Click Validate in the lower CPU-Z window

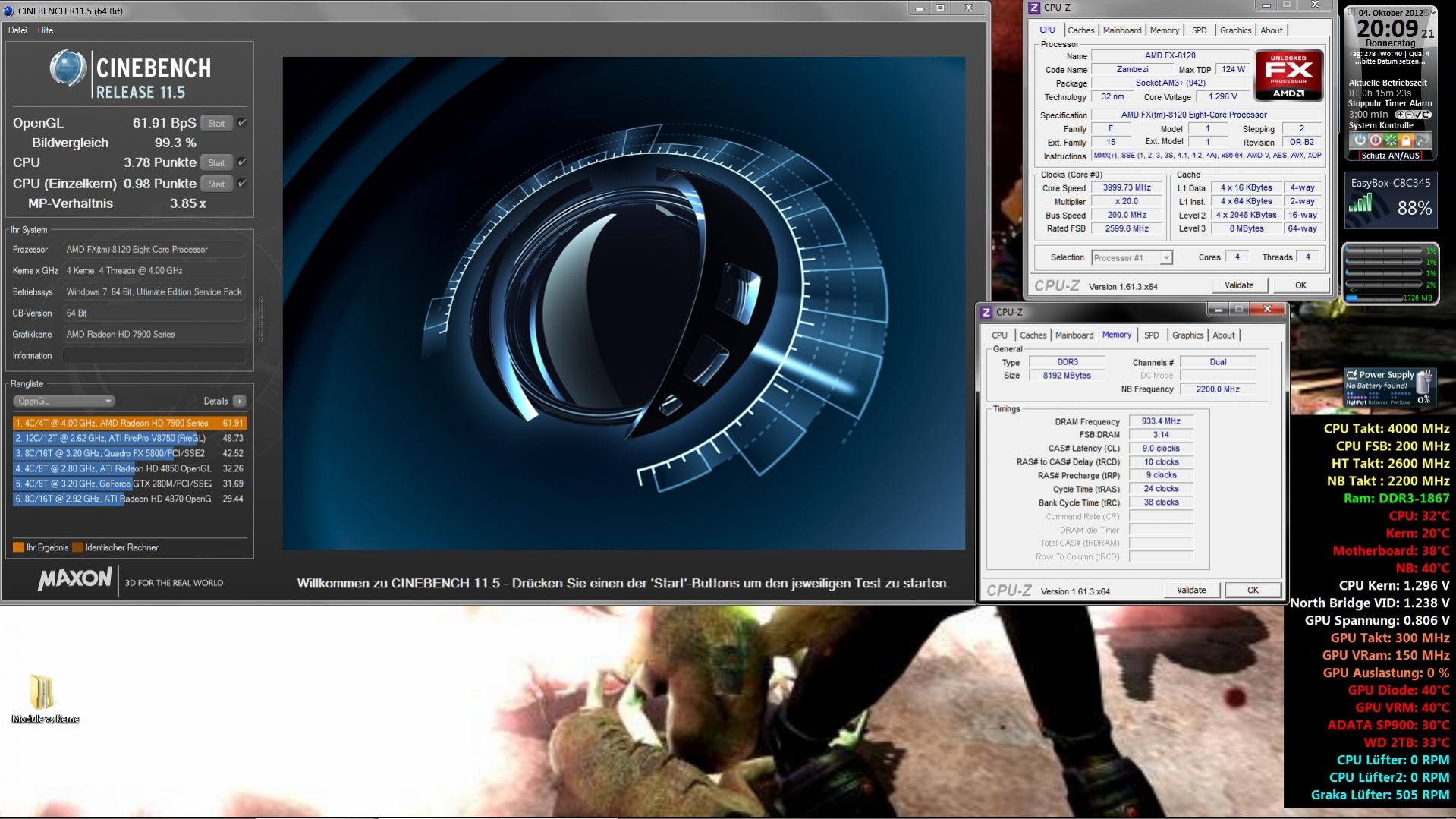(x=1191, y=591)
